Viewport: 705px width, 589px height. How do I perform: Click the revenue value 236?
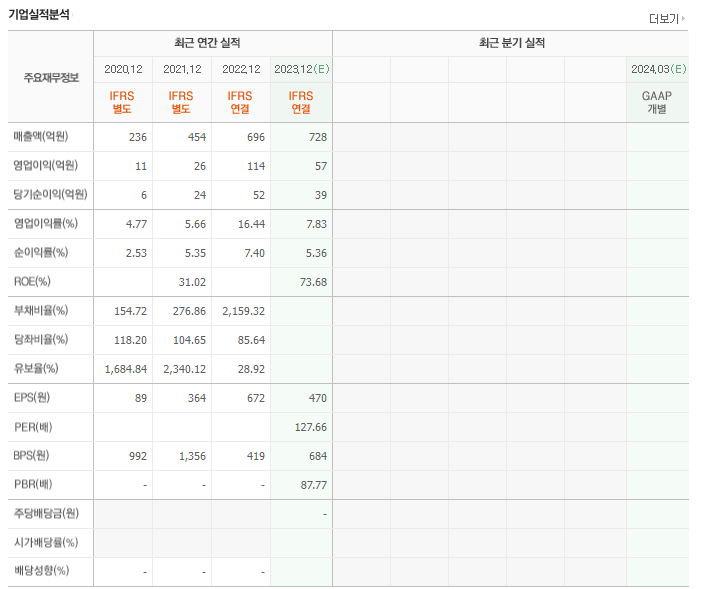[138, 137]
